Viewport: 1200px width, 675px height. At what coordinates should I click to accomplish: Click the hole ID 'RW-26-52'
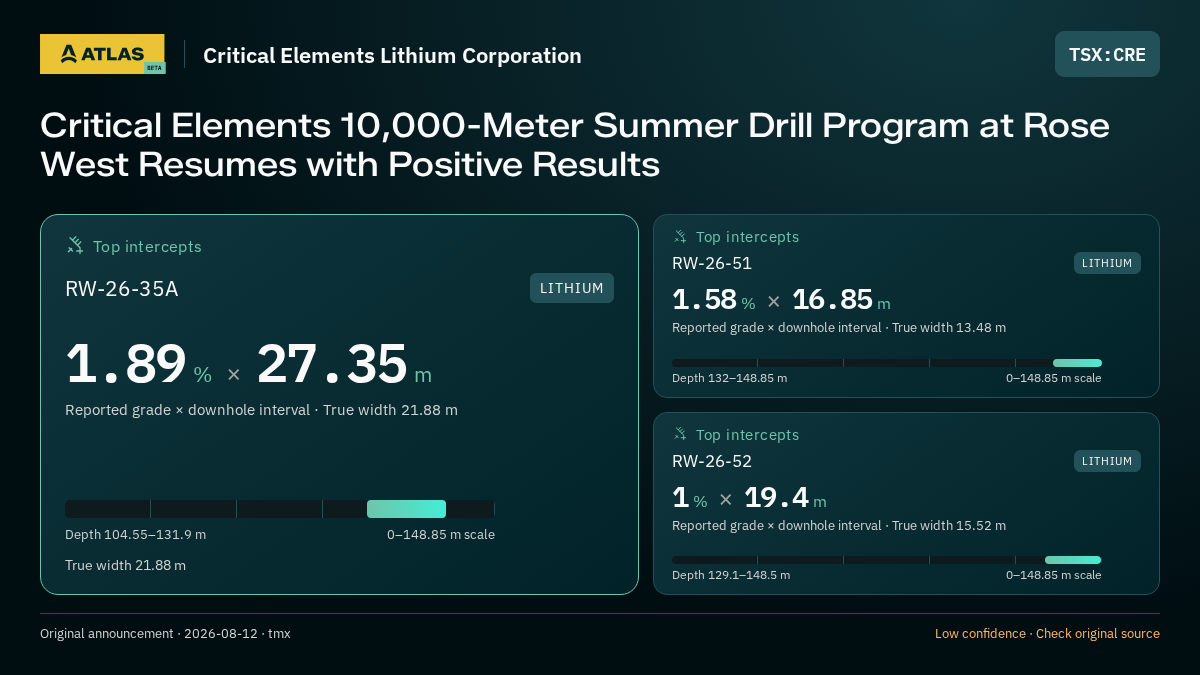coord(712,461)
